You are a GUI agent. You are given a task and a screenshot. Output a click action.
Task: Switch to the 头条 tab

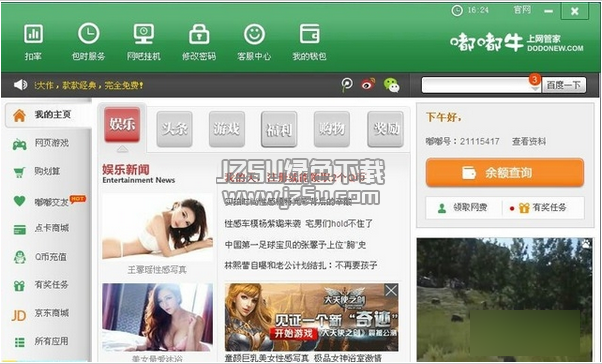[174, 129]
